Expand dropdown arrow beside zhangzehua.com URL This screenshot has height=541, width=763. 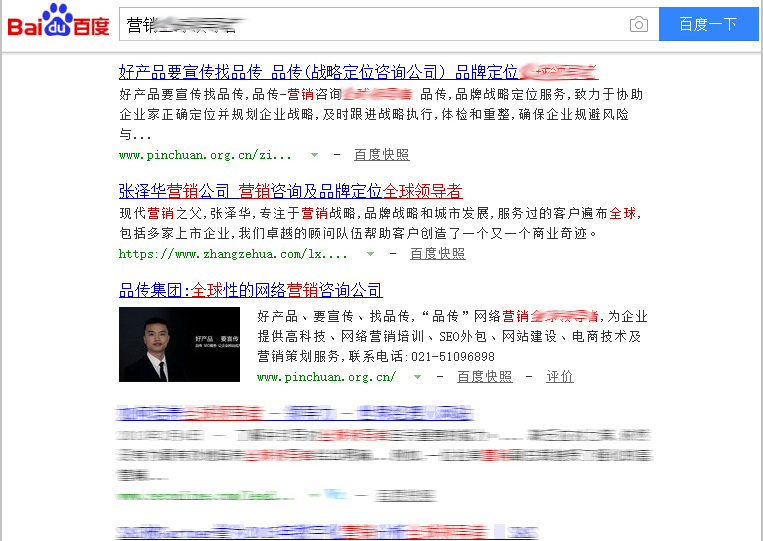point(370,254)
